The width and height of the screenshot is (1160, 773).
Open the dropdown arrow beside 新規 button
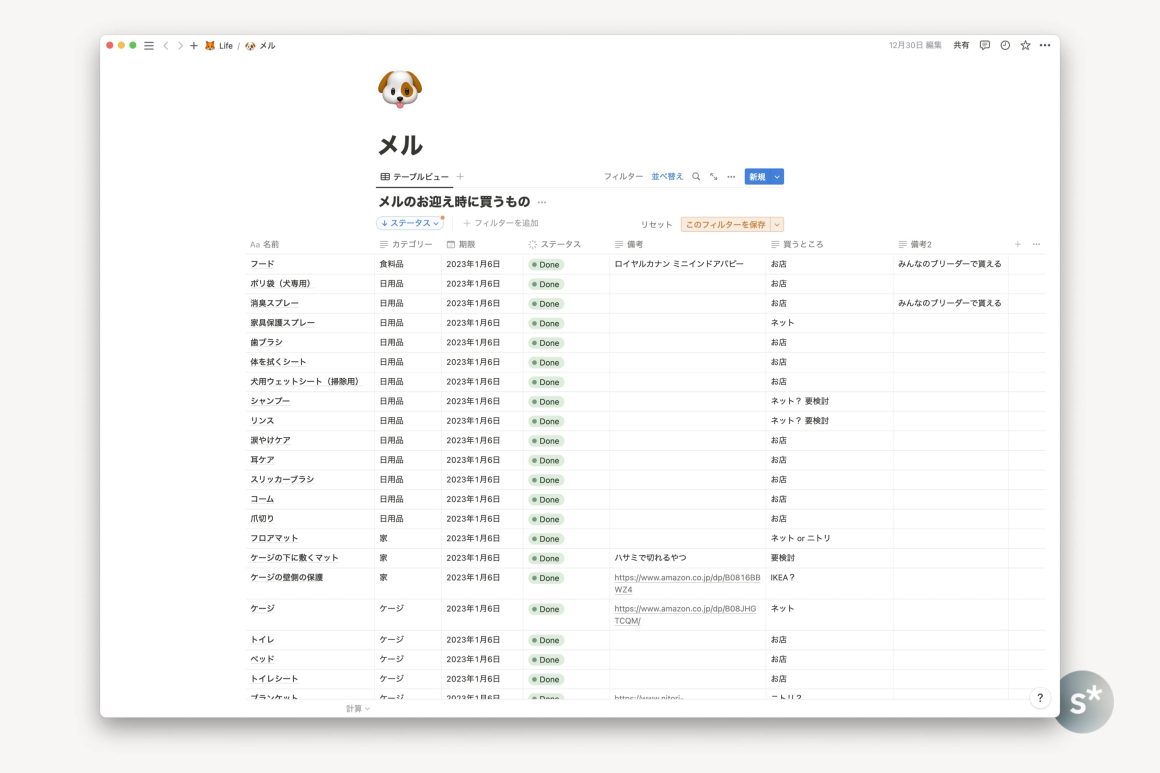tap(777, 177)
